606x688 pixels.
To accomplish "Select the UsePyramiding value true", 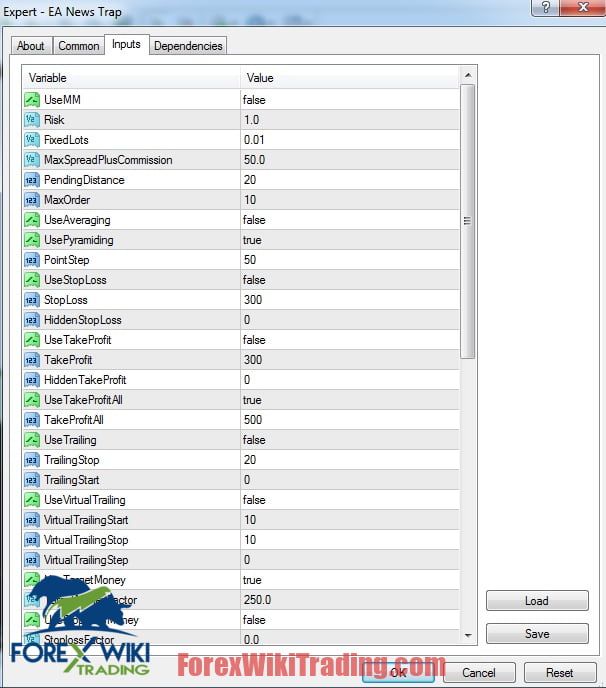I will pos(252,240).
